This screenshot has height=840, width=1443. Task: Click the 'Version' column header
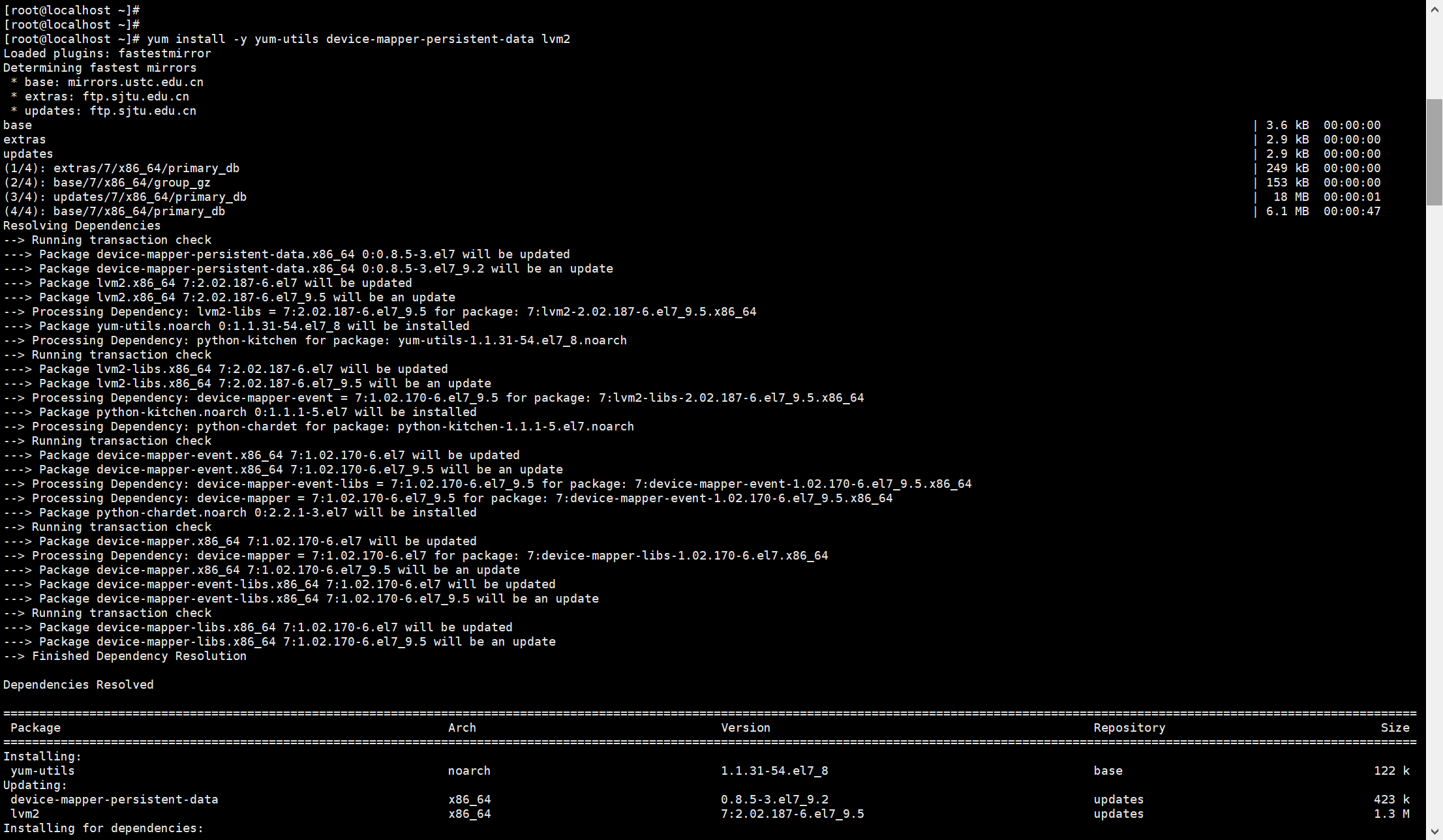745,728
